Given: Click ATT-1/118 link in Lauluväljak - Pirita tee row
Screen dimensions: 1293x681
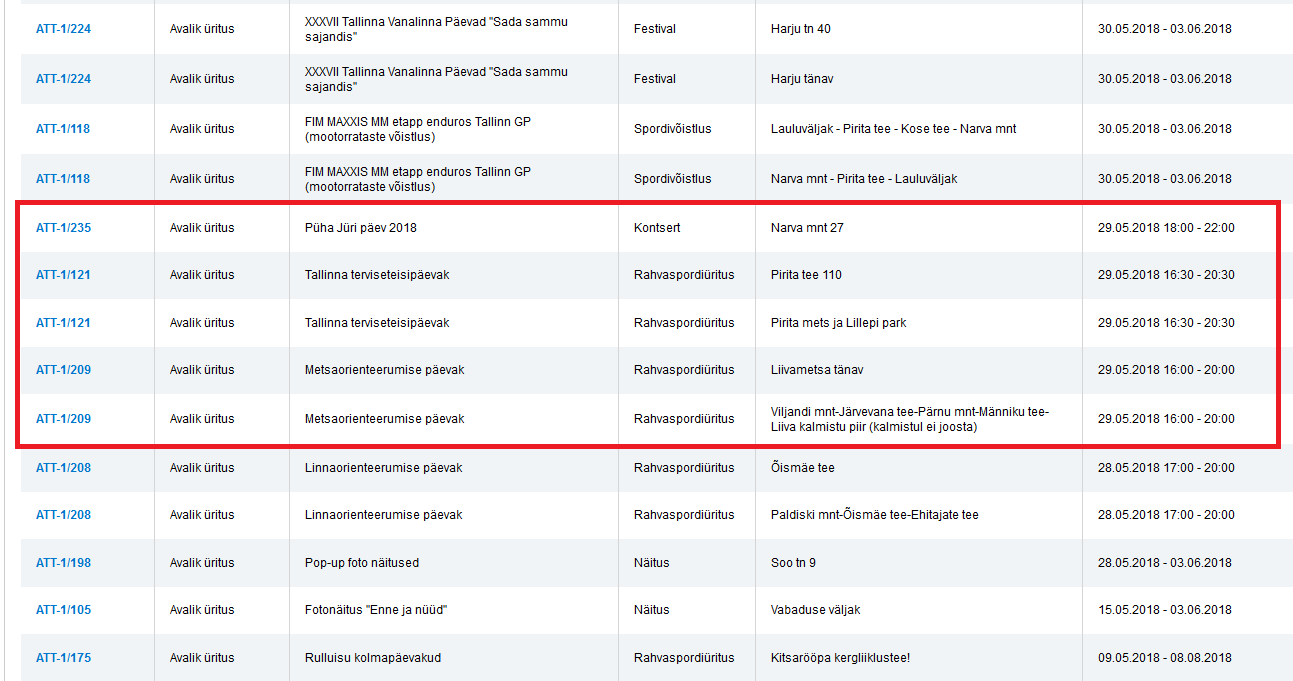Looking at the screenshot, I should tap(63, 129).
